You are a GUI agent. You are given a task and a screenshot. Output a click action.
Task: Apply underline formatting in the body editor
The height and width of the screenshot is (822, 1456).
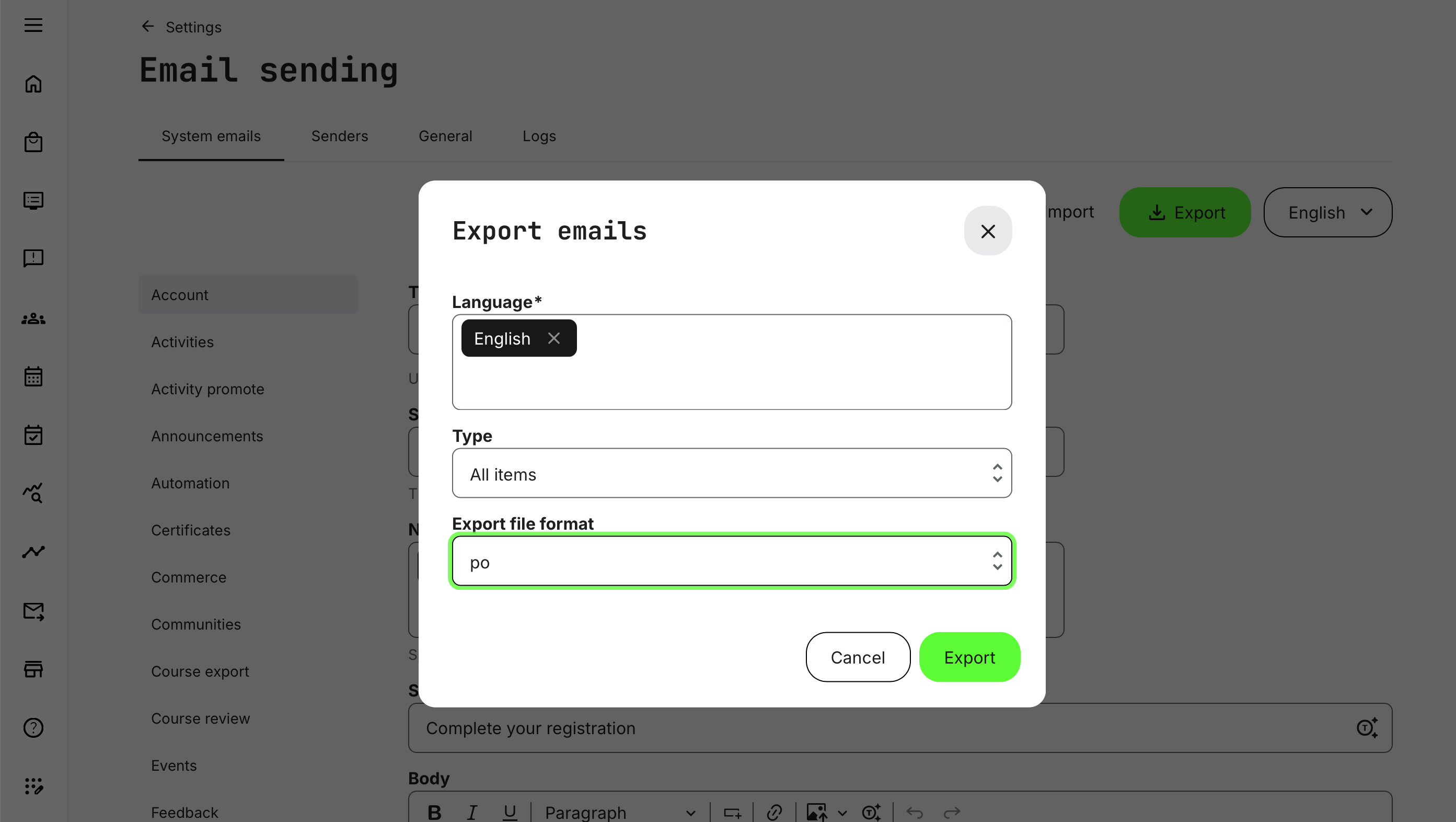[x=509, y=813]
